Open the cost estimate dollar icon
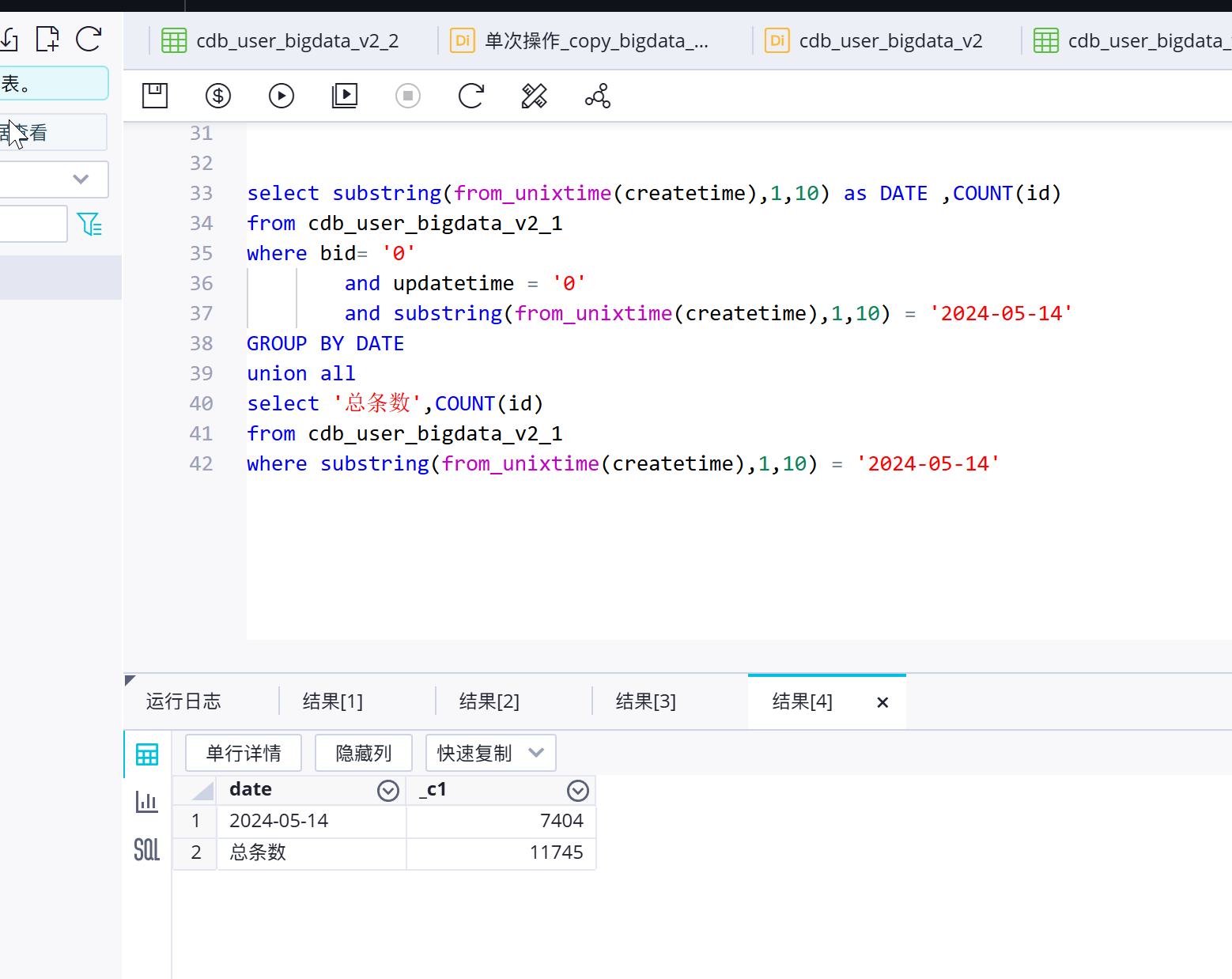This screenshot has height=979, width=1232. [218, 96]
